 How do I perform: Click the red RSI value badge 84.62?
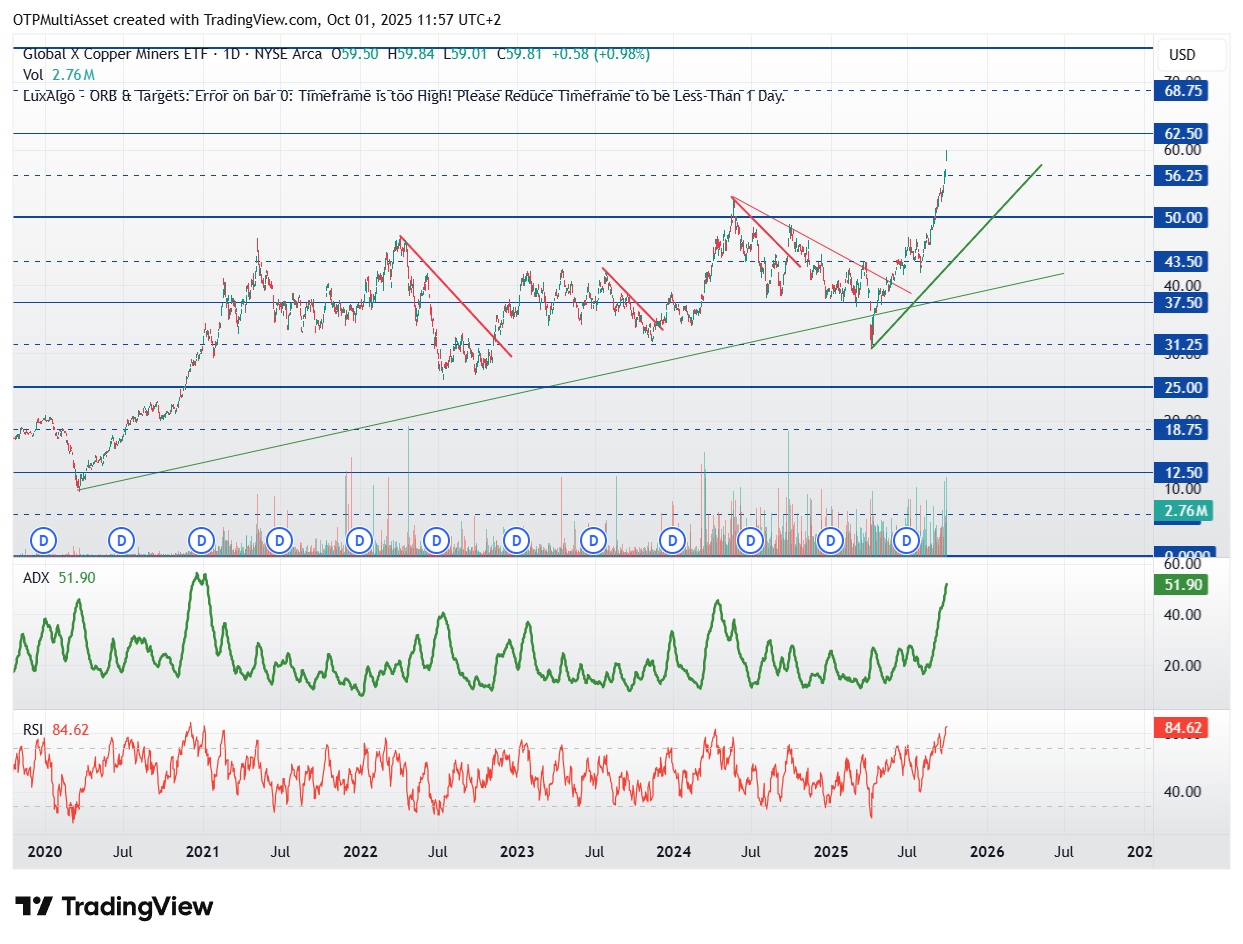1181,729
